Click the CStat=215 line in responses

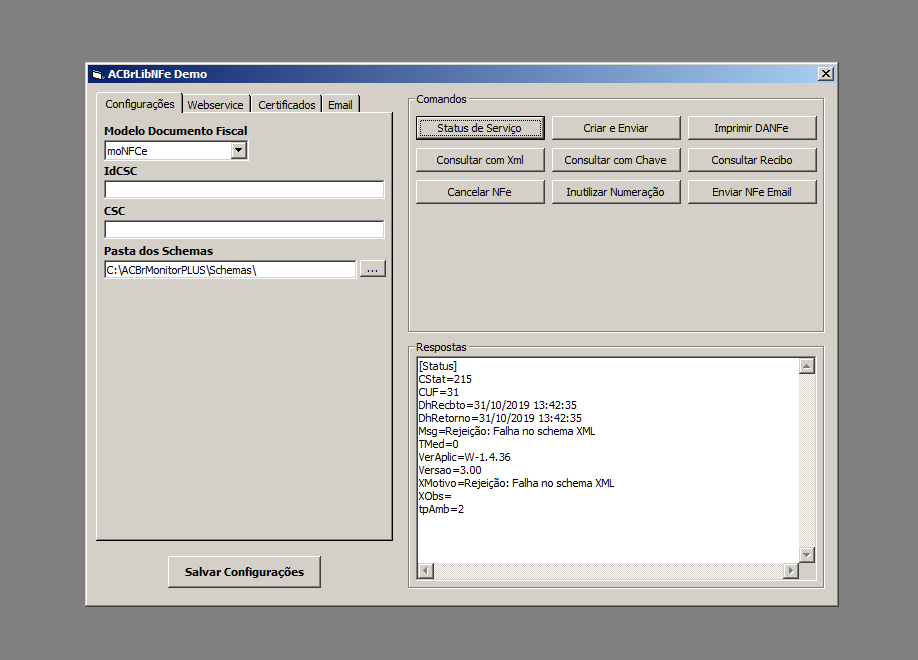[x=445, y=379]
